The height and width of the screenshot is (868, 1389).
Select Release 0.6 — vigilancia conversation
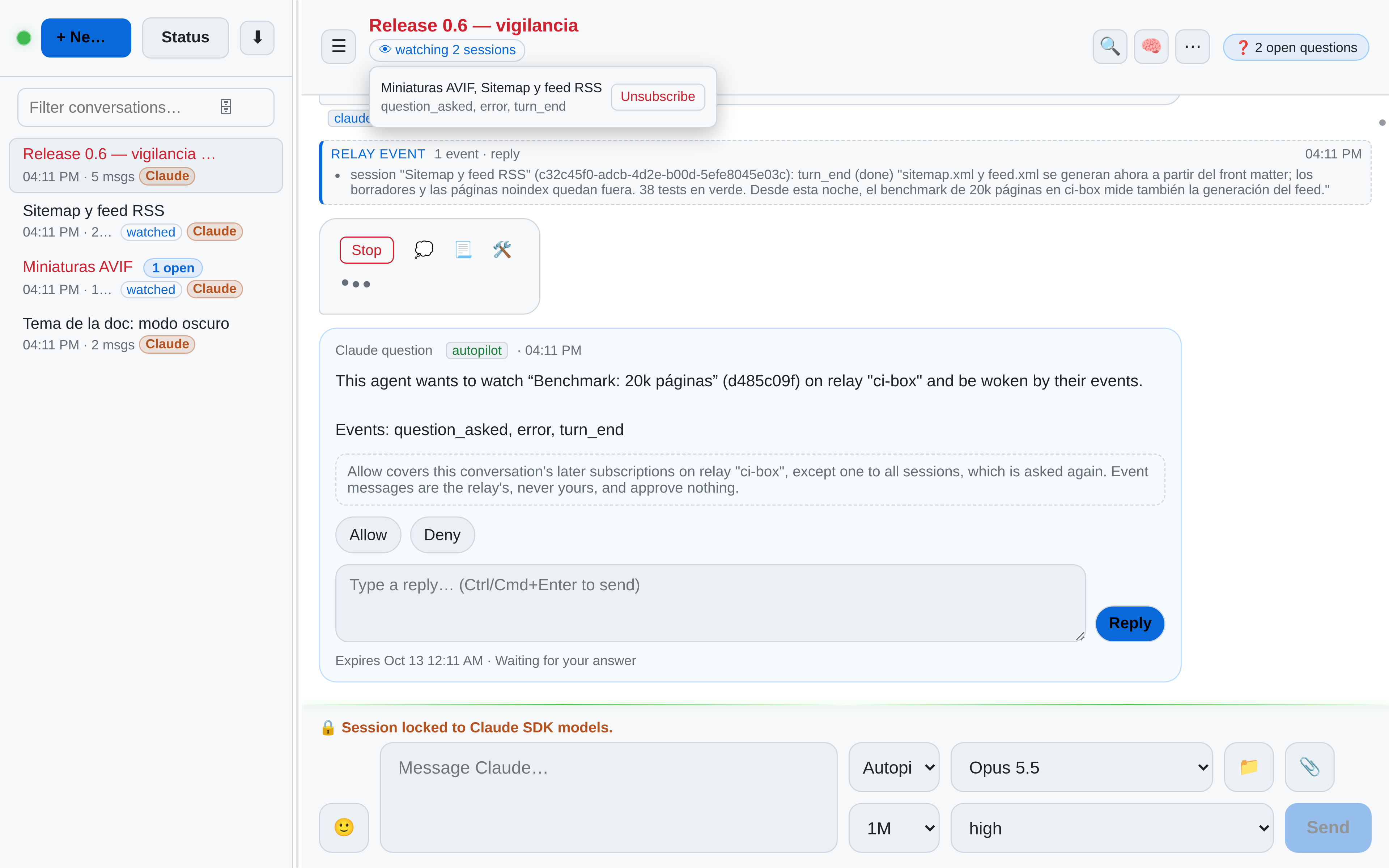pyautogui.click(x=146, y=165)
